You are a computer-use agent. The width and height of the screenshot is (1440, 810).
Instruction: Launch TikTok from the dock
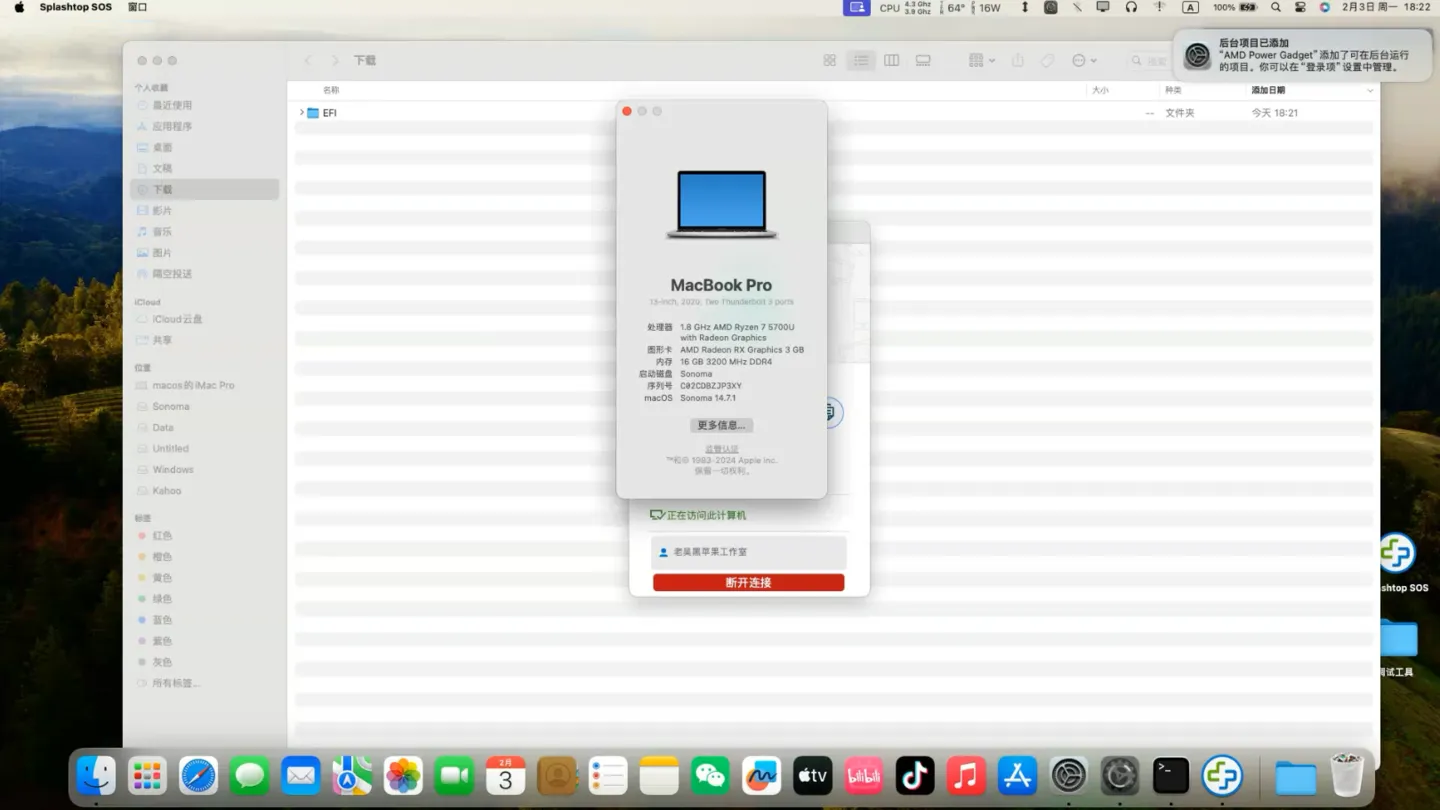[x=914, y=776]
